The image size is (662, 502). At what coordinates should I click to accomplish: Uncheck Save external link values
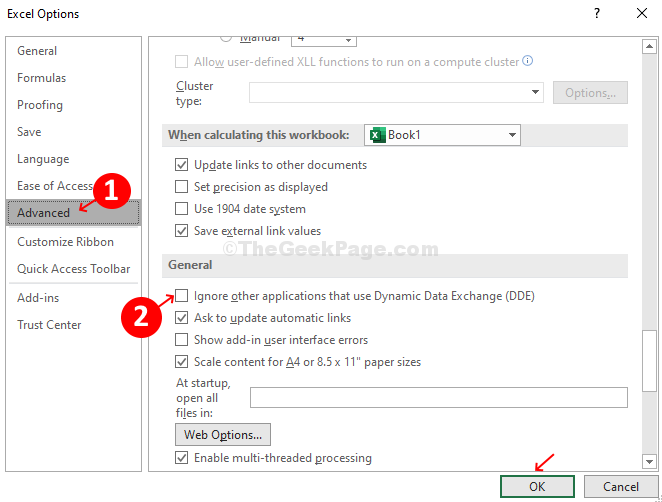coord(182,231)
